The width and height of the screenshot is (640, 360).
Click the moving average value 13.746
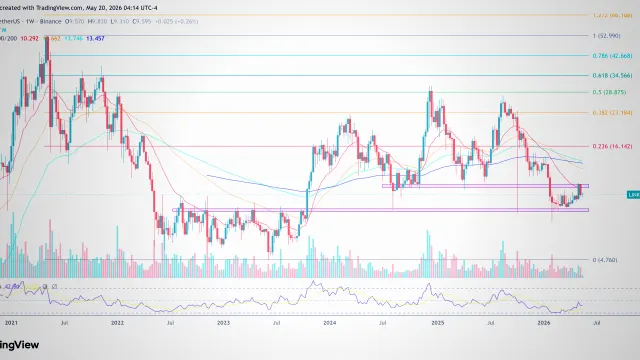coord(73,38)
